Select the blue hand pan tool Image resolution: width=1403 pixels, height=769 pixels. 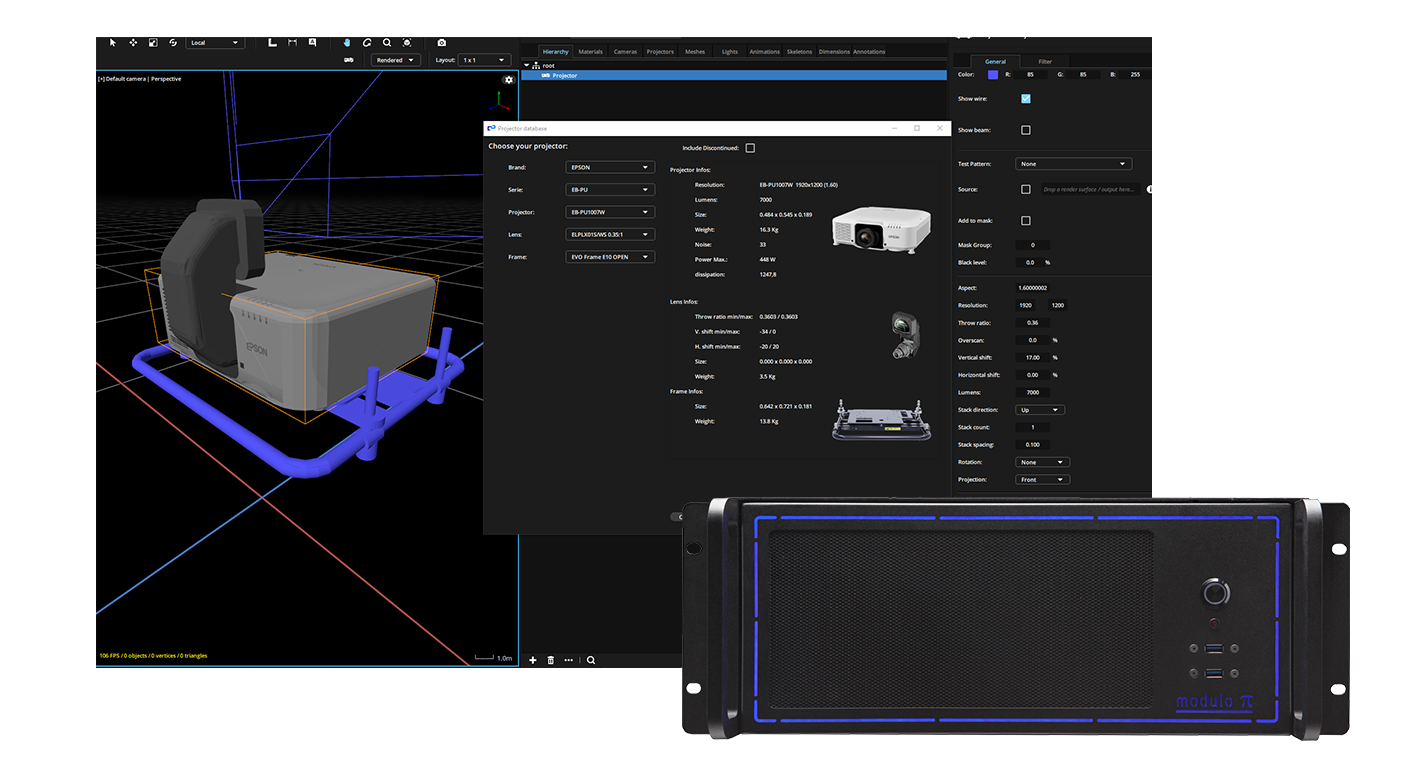[x=347, y=43]
